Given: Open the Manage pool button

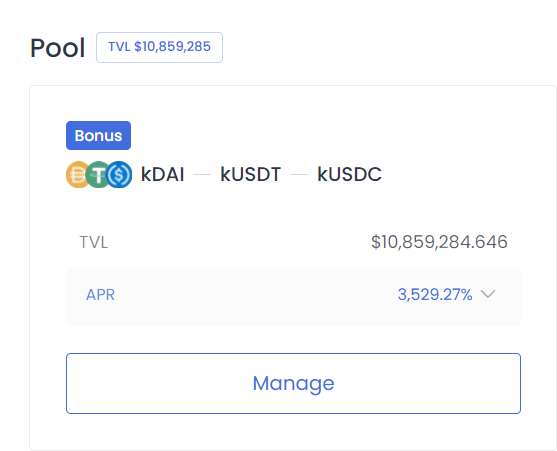Looking at the screenshot, I should pyautogui.click(x=293, y=384).
